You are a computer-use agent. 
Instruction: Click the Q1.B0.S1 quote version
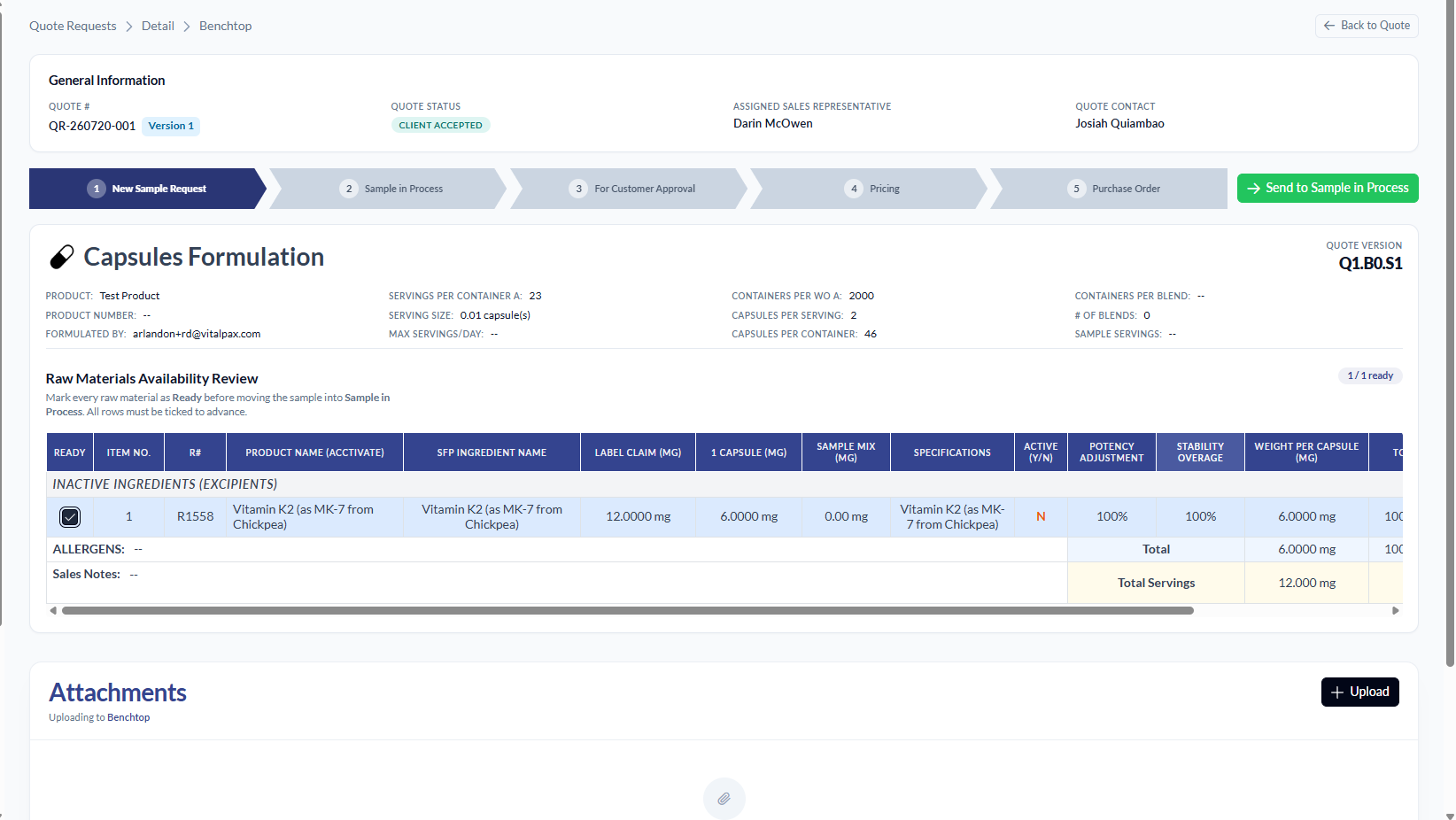tap(1370, 263)
